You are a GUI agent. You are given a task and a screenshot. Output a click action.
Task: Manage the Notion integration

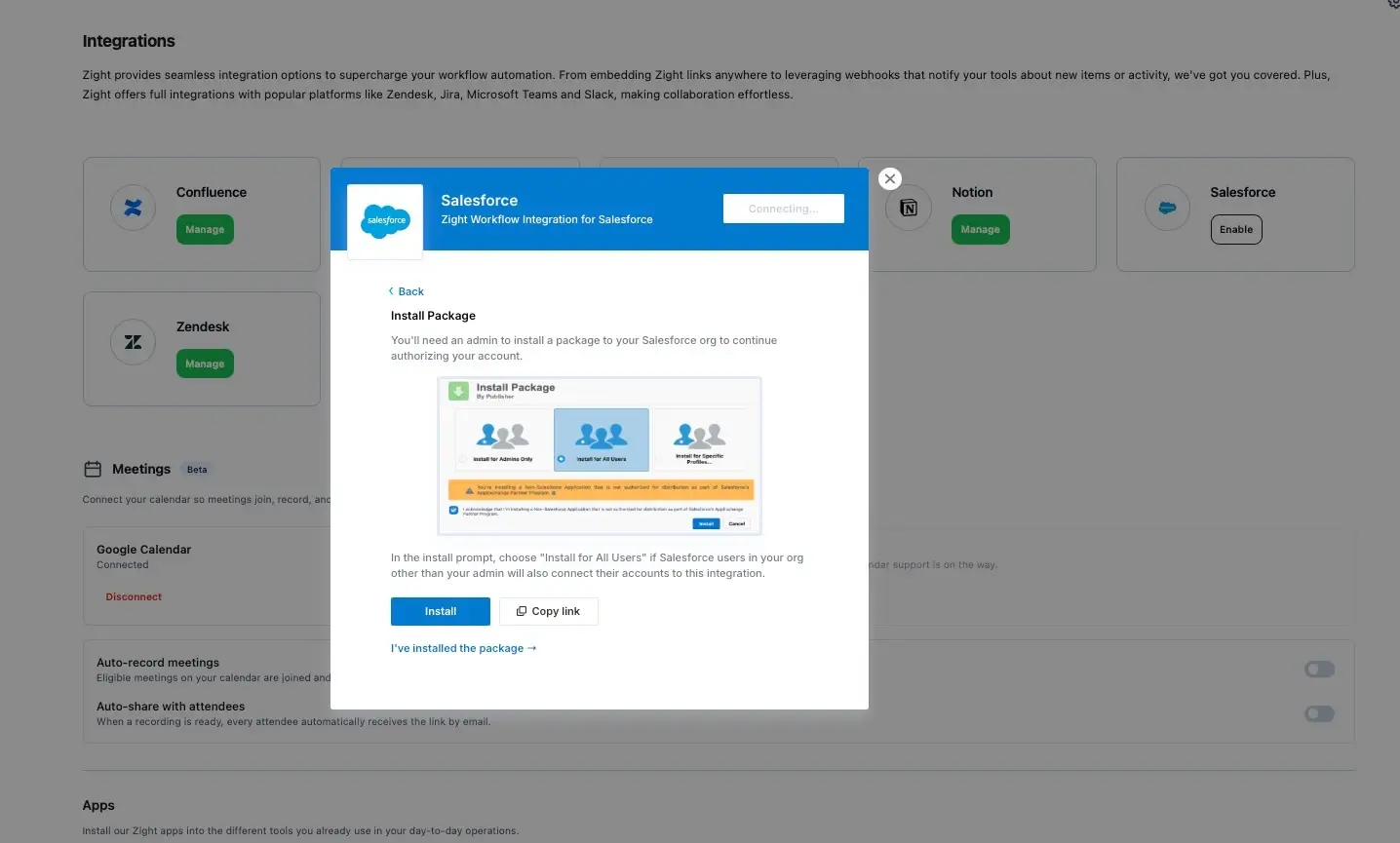(980, 230)
